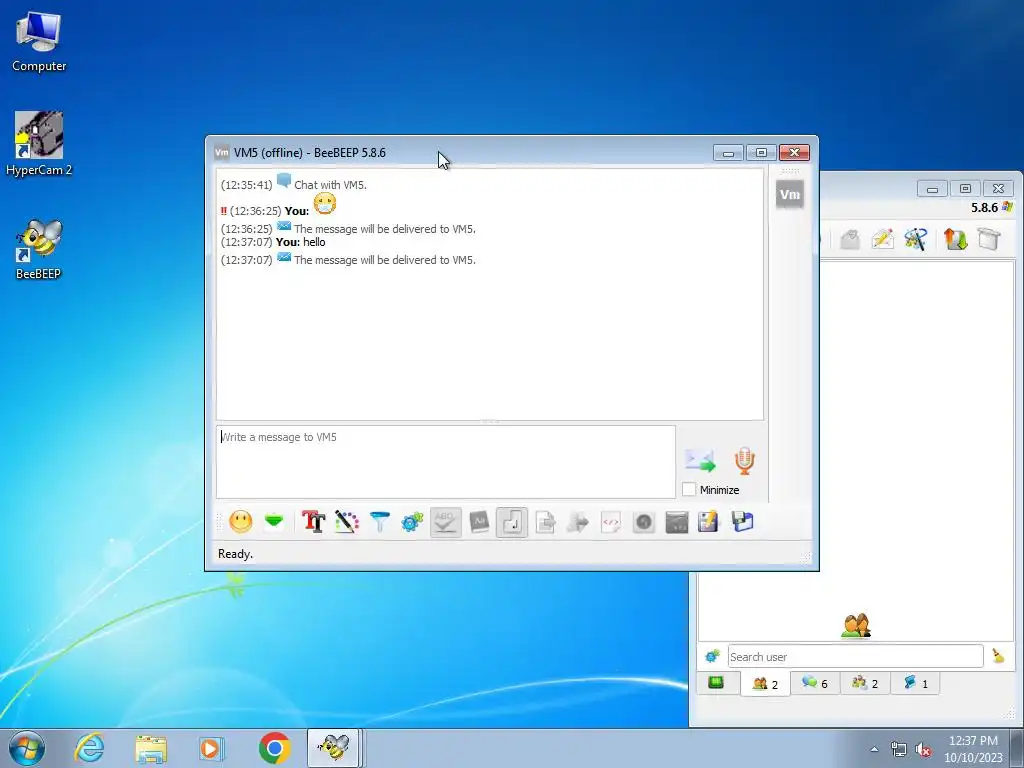Click the blue funnel filter icon

click(379, 522)
